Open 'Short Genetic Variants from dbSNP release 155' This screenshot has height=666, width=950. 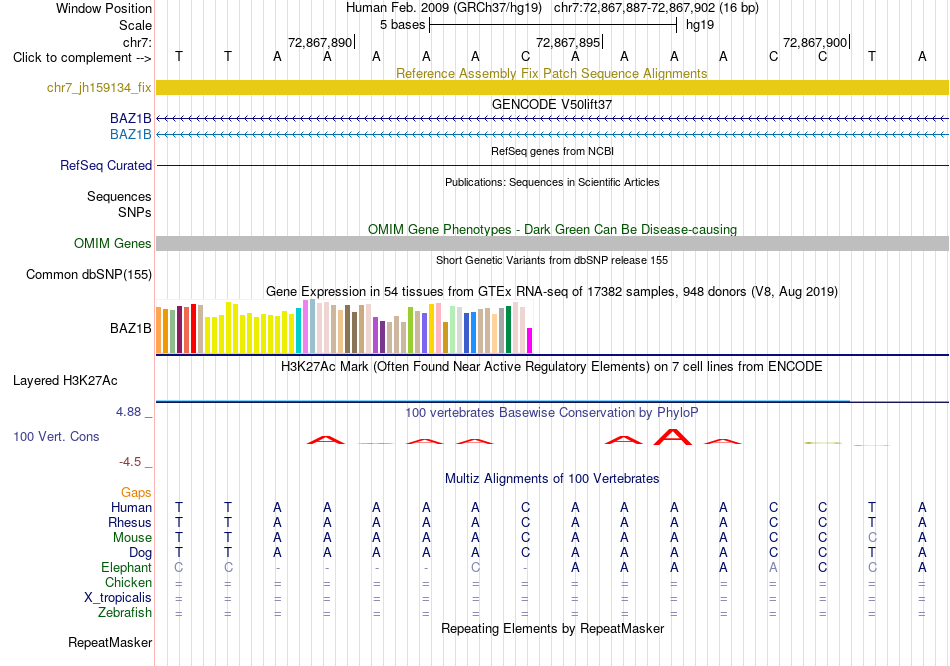click(x=552, y=260)
